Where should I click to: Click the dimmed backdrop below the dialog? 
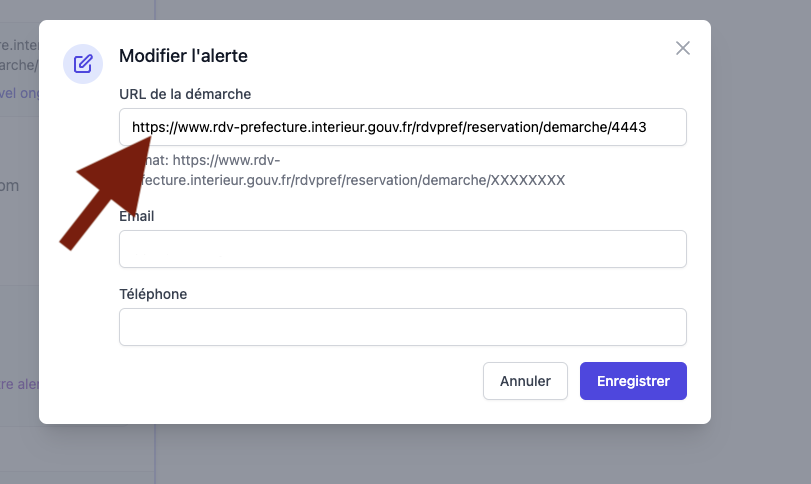click(x=414, y=455)
